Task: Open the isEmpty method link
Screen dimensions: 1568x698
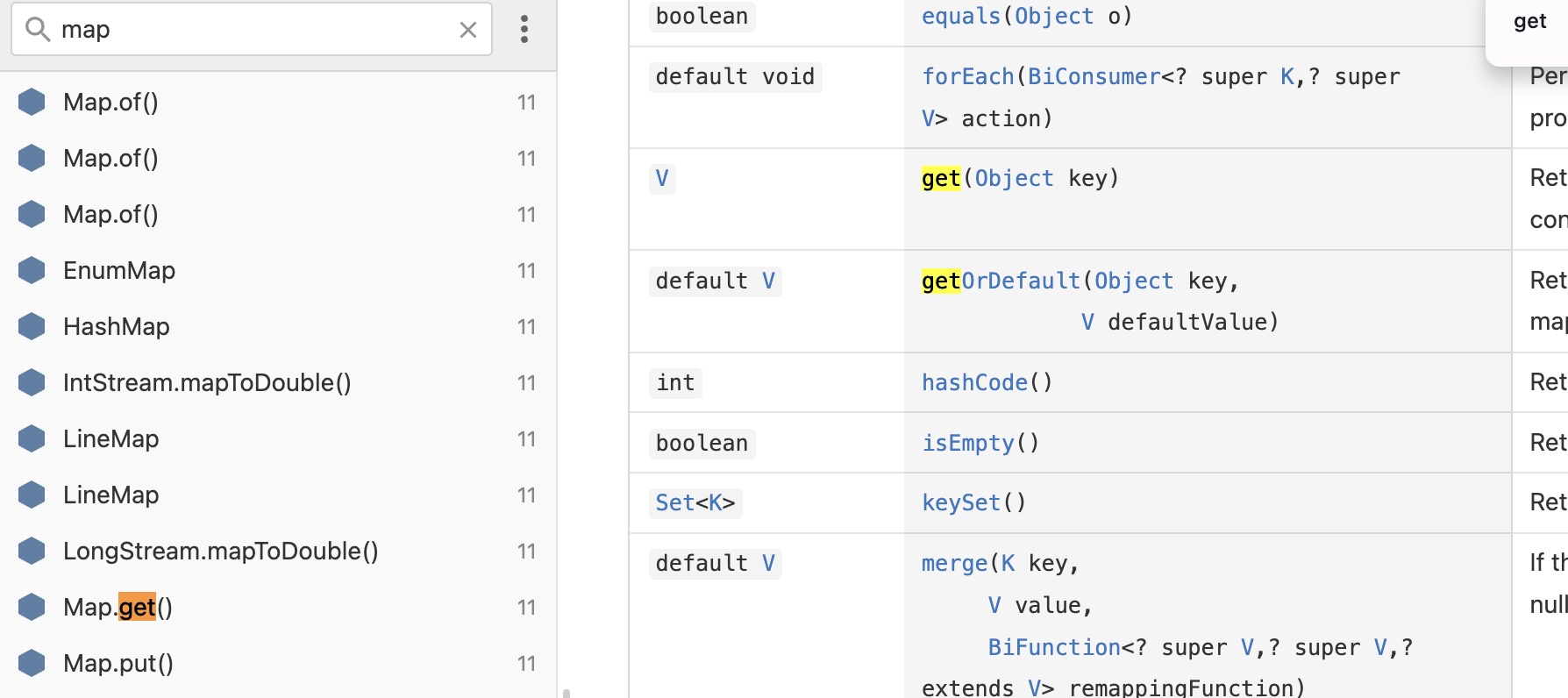Action: 967,443
